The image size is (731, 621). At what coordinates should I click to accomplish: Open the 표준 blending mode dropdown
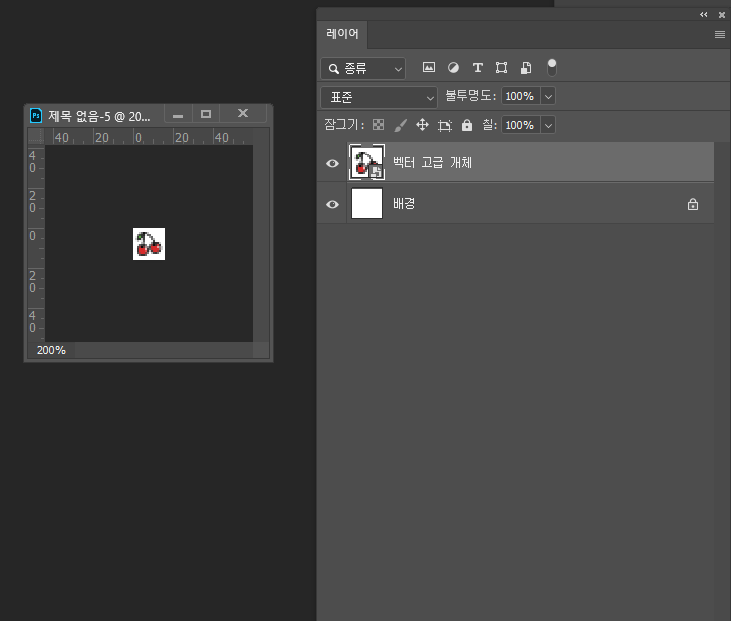379,97
